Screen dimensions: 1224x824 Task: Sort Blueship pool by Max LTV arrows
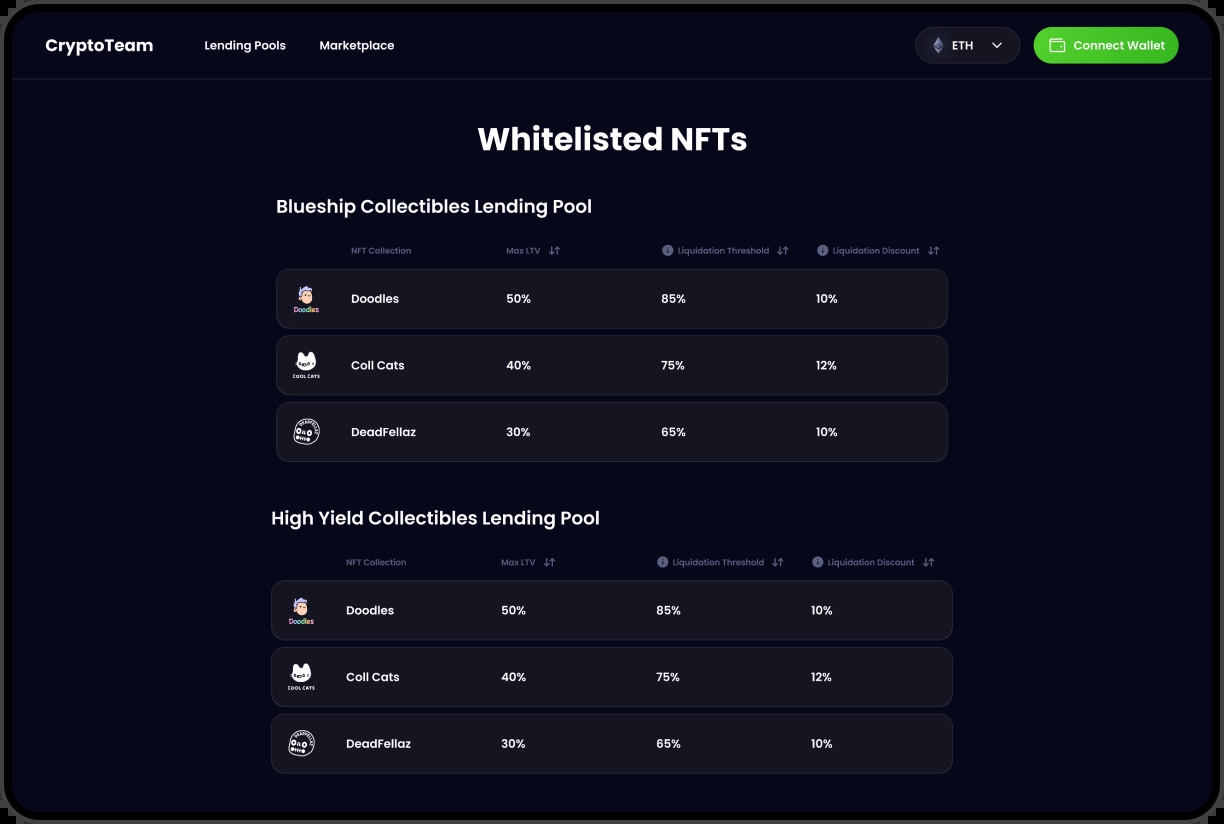pos(554,251)
